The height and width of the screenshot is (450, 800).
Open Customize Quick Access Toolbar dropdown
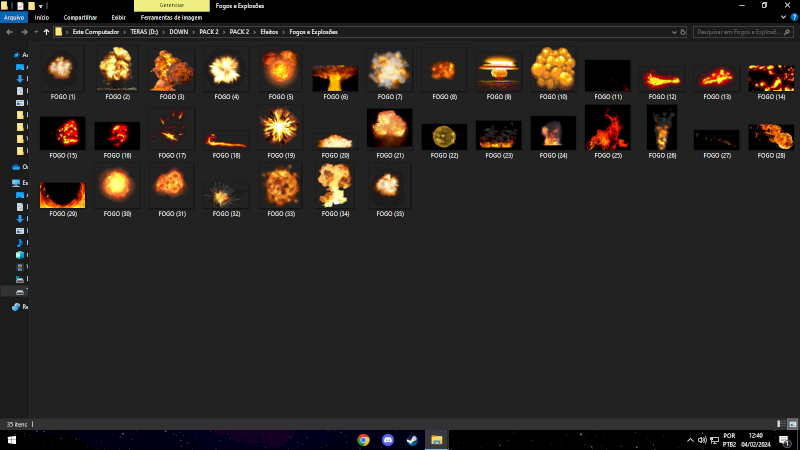click(x=41, y=6)
